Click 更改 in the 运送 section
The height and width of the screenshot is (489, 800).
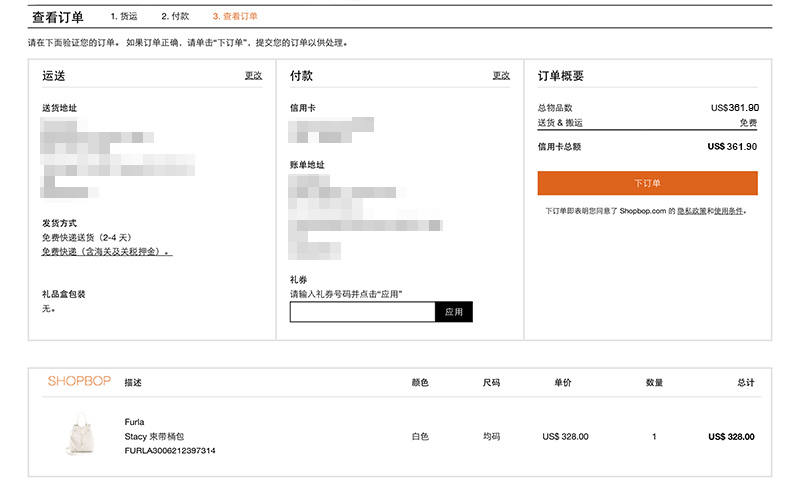click(253, 76)
